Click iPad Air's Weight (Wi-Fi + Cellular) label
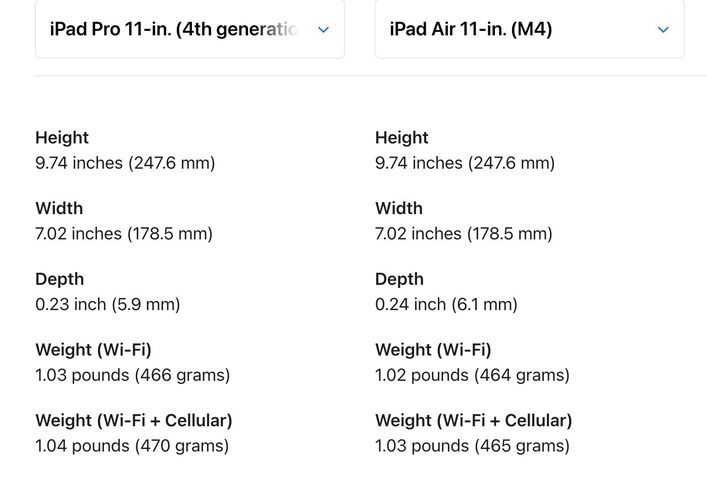707x500 pixels. click(x=473, y=421)
